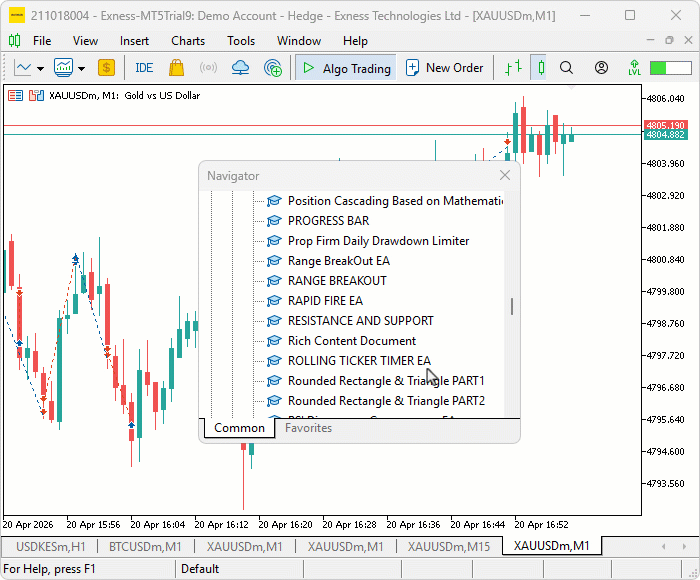Expand the chart type dropdown arrow

pyautogui.click(x=41, y=68)
